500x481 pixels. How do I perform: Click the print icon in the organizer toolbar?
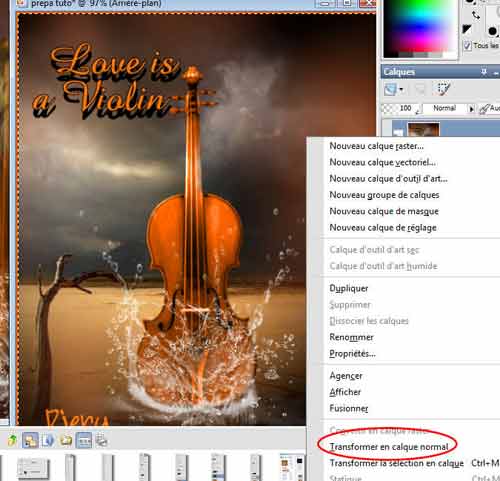101,440
